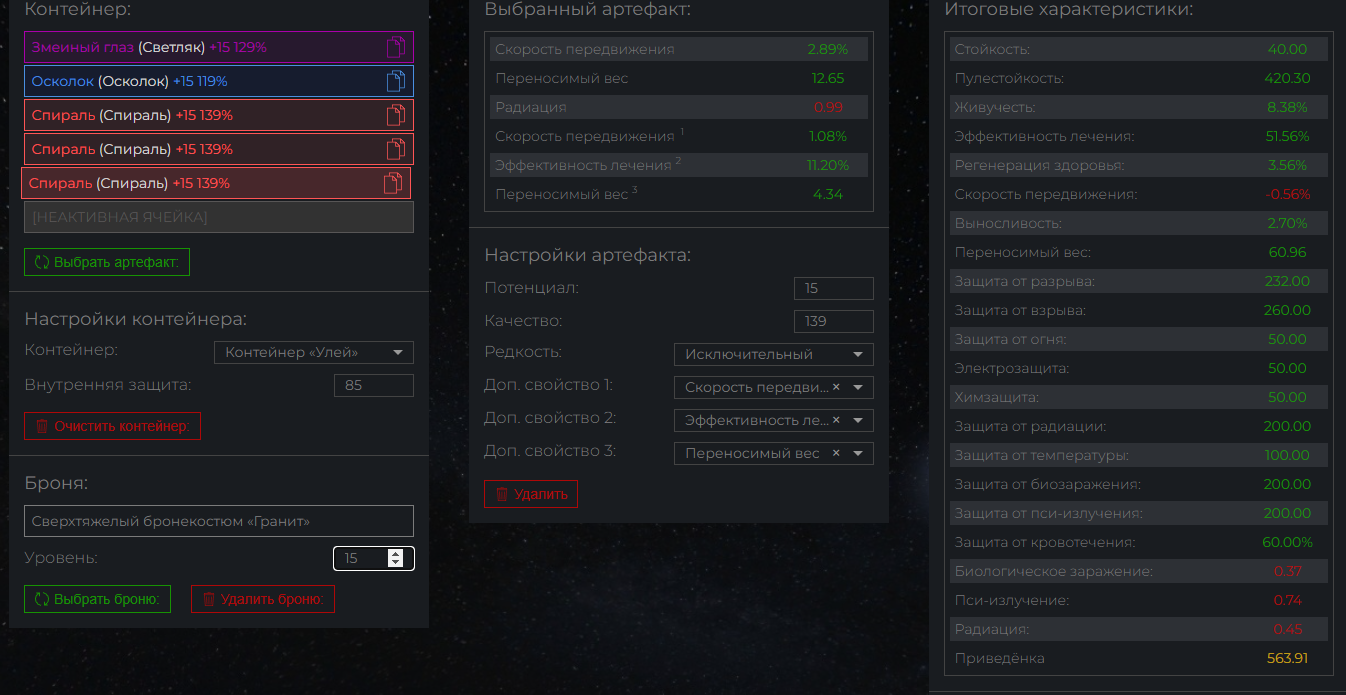Click the Выбрать броню button

[98, 599]
